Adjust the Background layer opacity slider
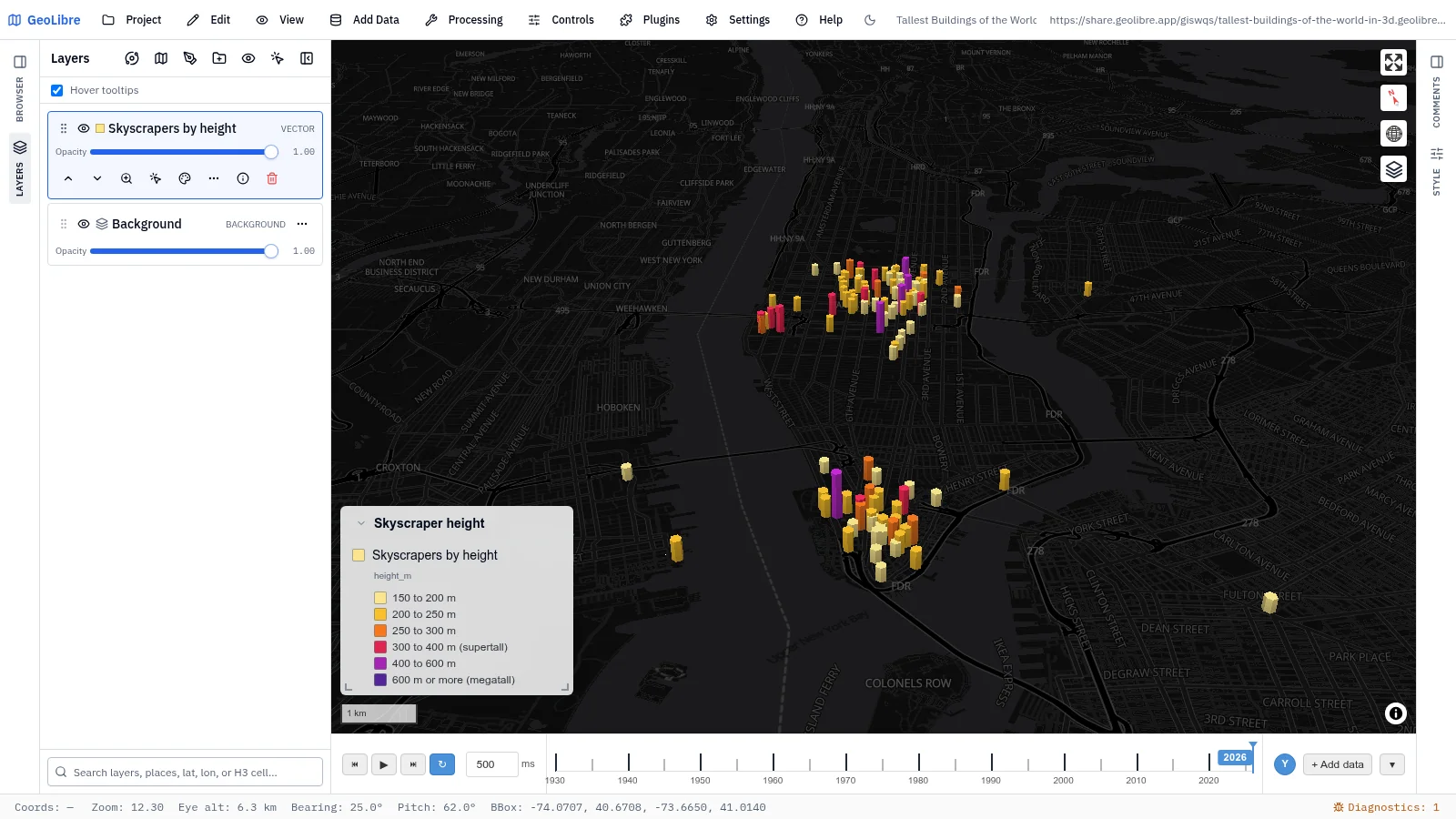The width and height of the screenshot is (1456, 819). click(x=185, y=251)
